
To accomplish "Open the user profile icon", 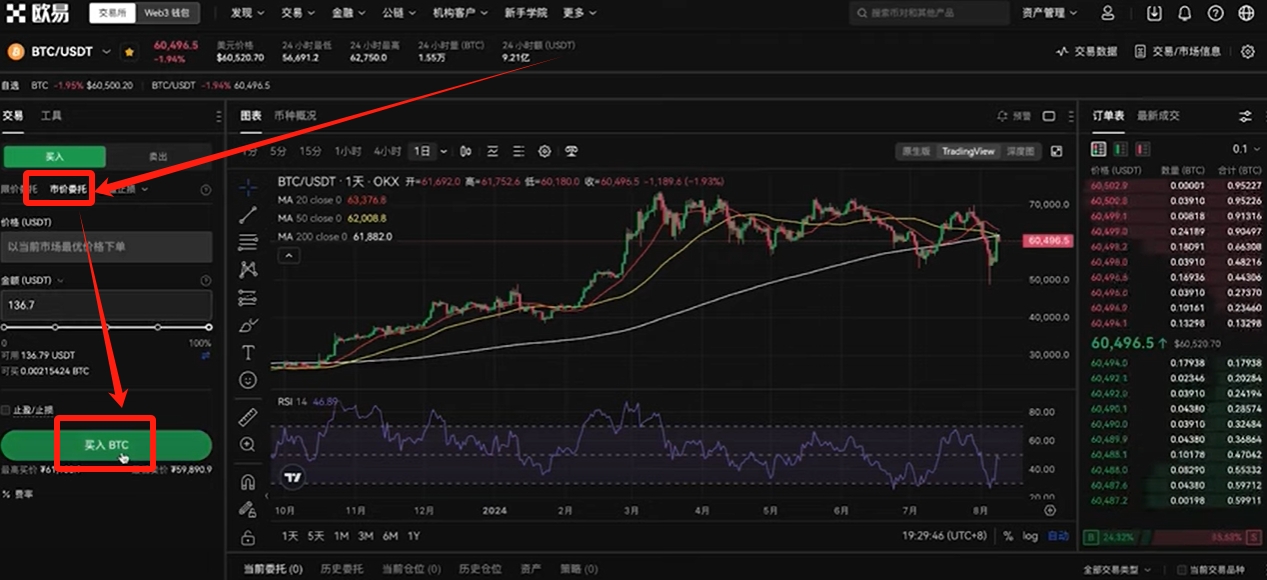I will [1108, 13].
